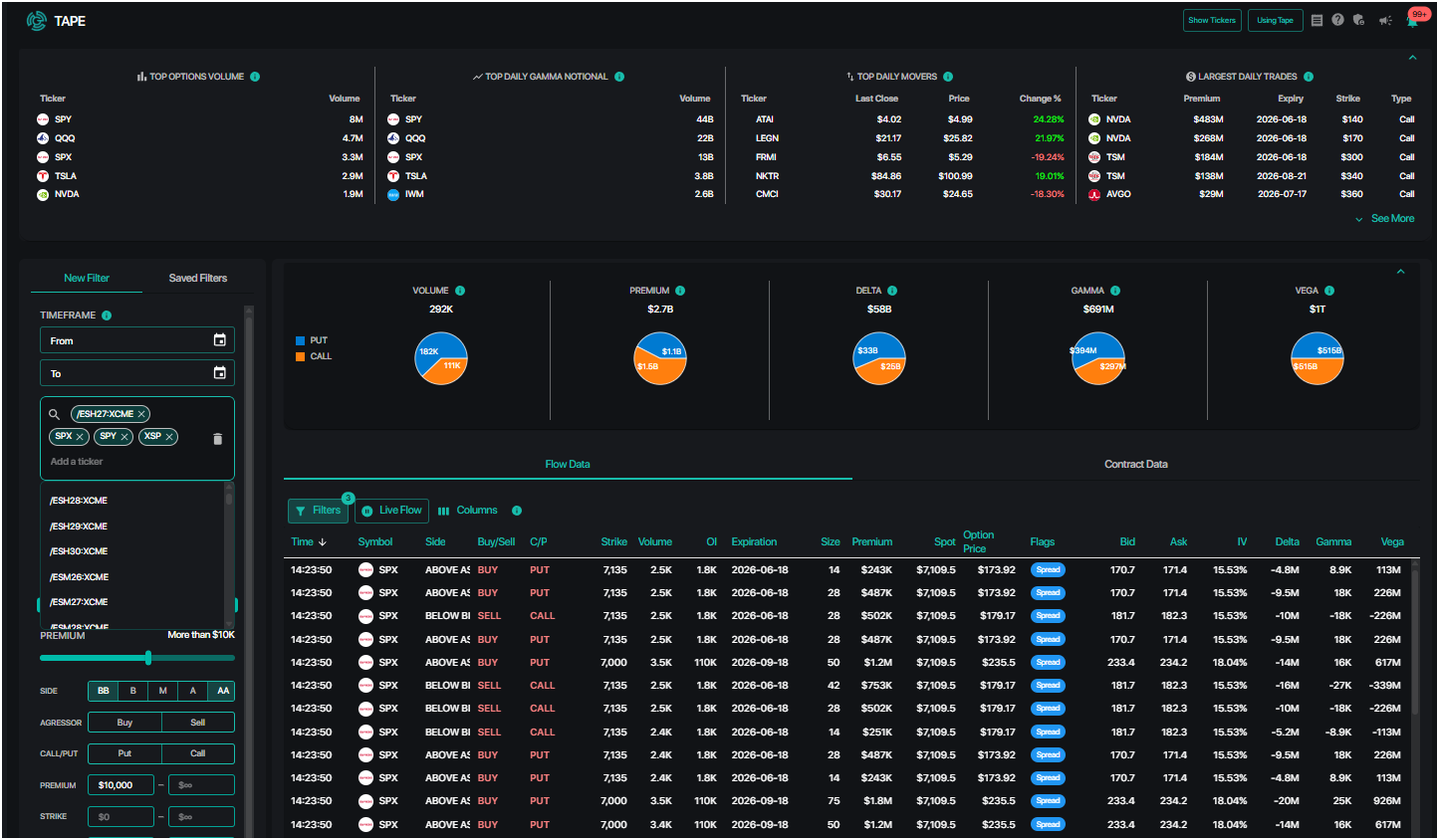Show info for Gamma chart
1439x840 pixels.
1115,291
